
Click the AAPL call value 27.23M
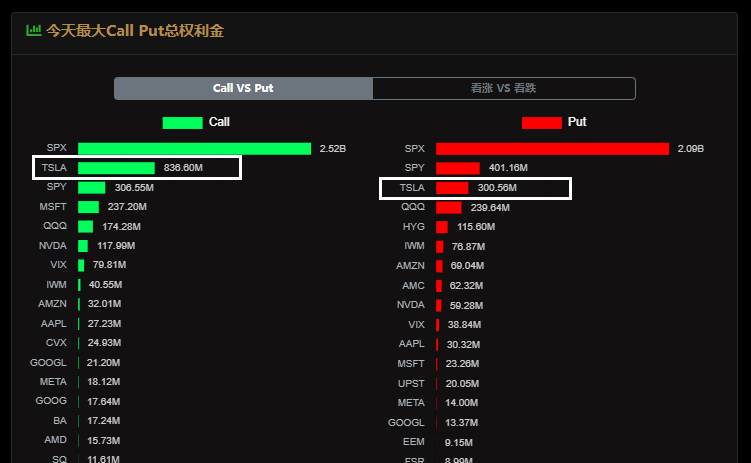coord(104,324)
